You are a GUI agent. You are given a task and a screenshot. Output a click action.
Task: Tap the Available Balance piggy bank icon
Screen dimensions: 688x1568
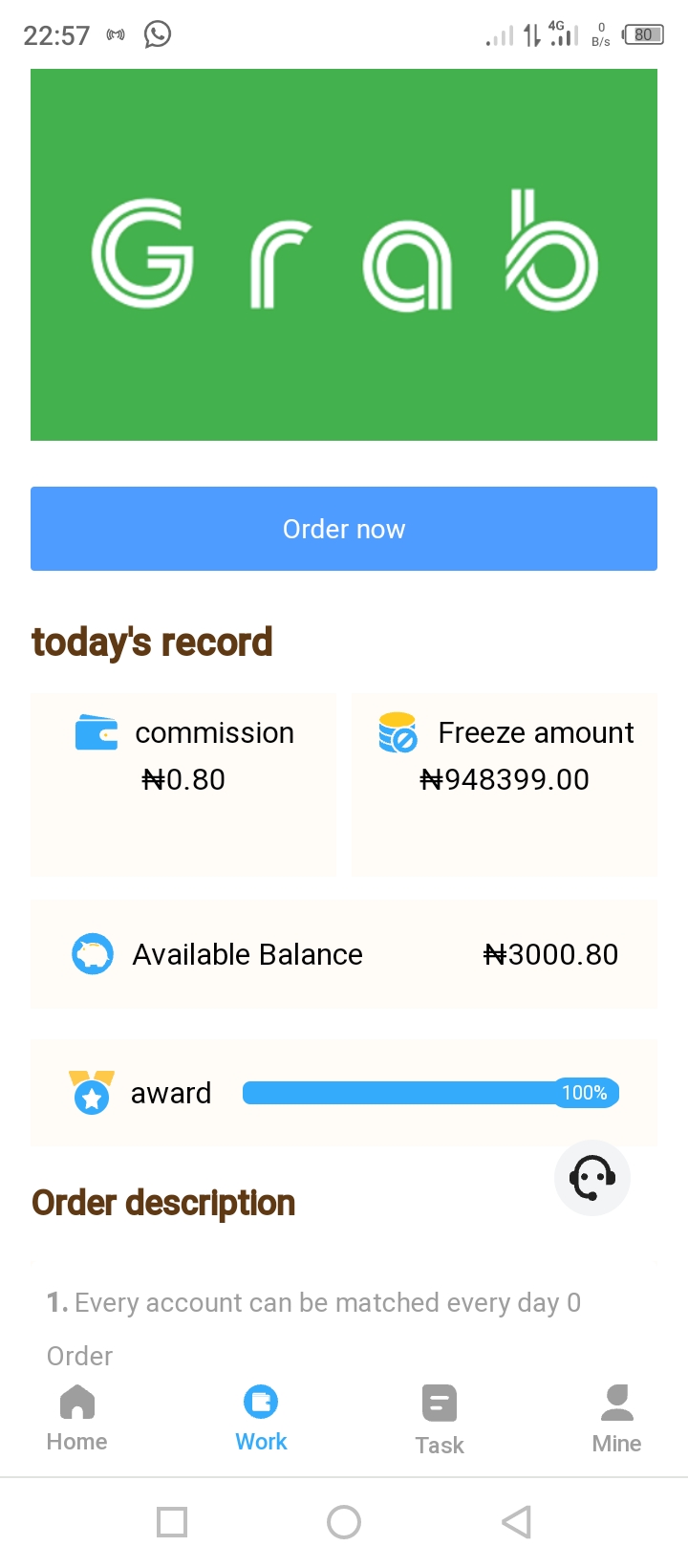tap(93, 954)
